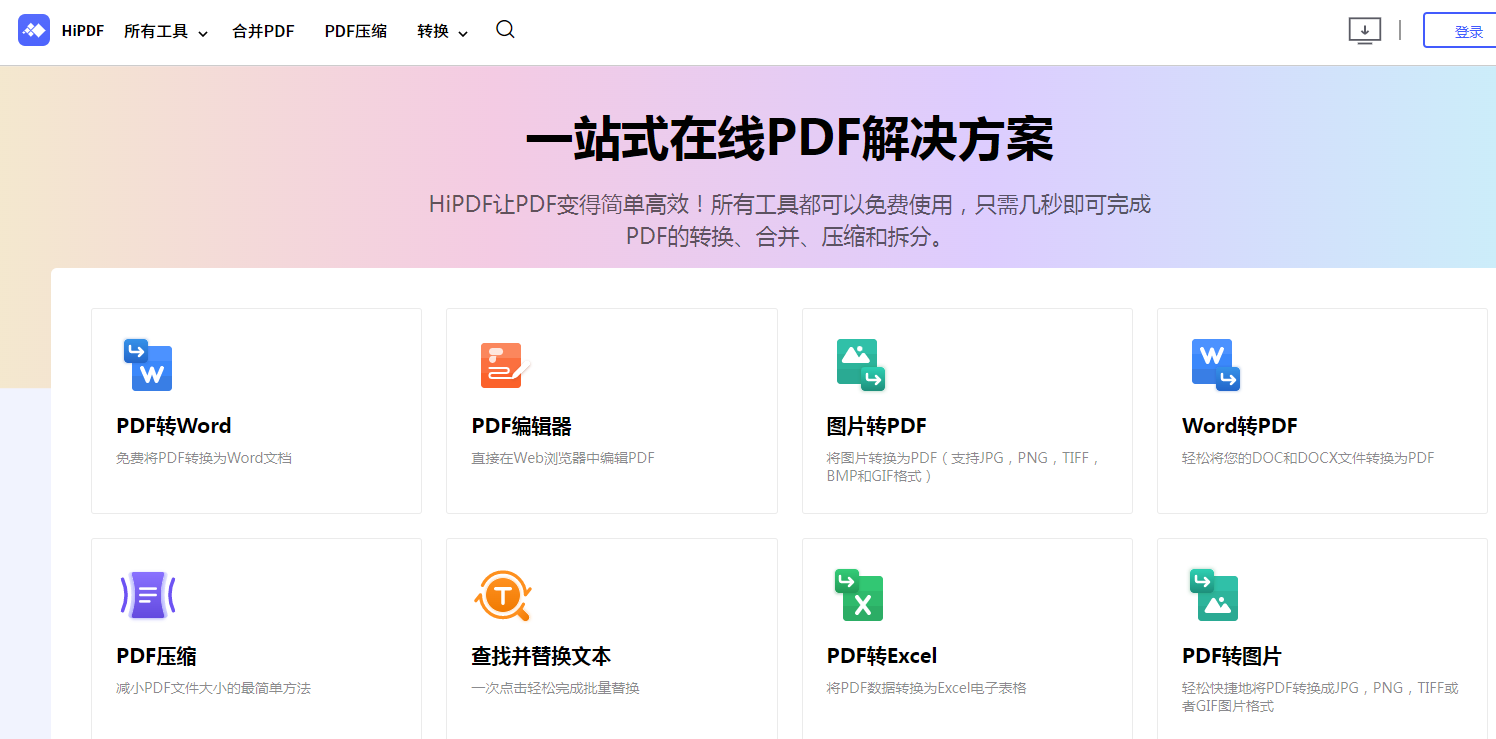Image resolution: width=1496 pixels, height=739 pixels.
Task: Click the download icon near top right
Action: (1364, 31)
